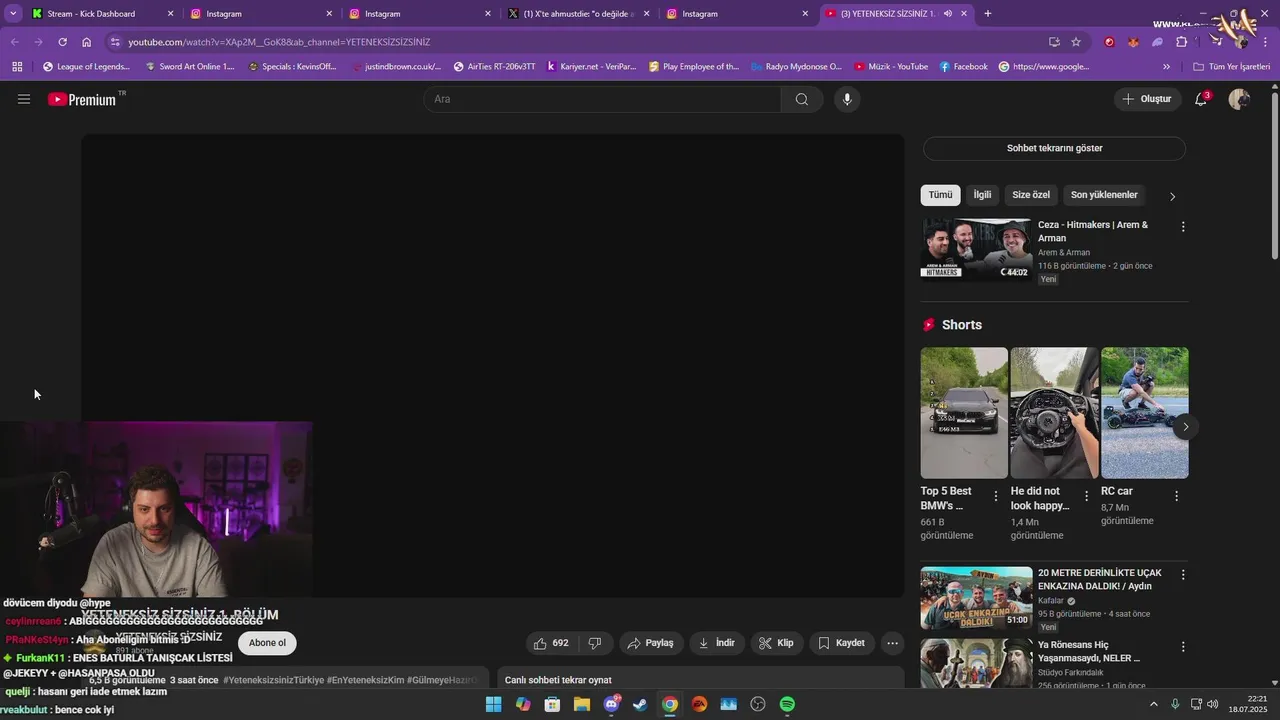The height and width of the screenshot is (720, 1280).
Task: Expand filter chips with right chevron
Action: 1173,196
